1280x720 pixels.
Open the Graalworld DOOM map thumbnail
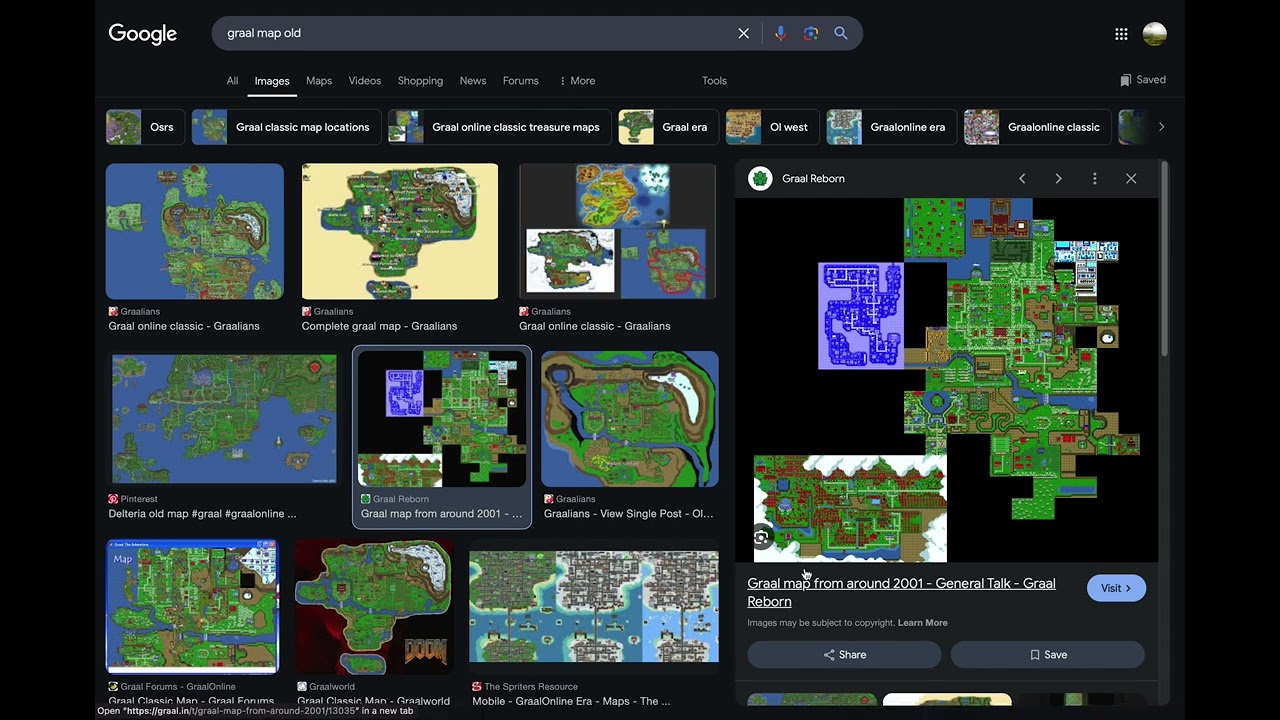coord(374,607)
